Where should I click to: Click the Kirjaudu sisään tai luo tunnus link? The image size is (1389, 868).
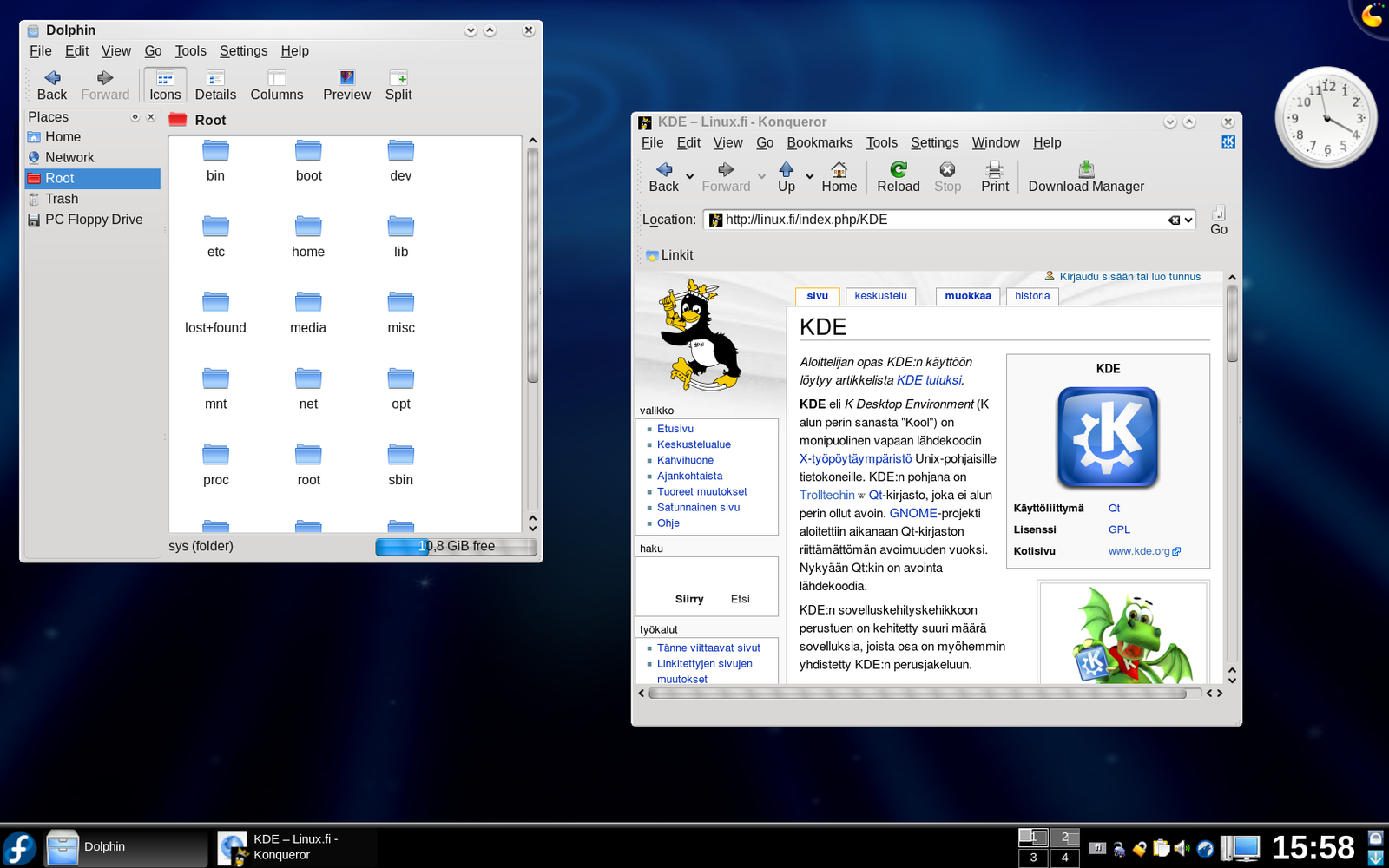[1129, 277]
